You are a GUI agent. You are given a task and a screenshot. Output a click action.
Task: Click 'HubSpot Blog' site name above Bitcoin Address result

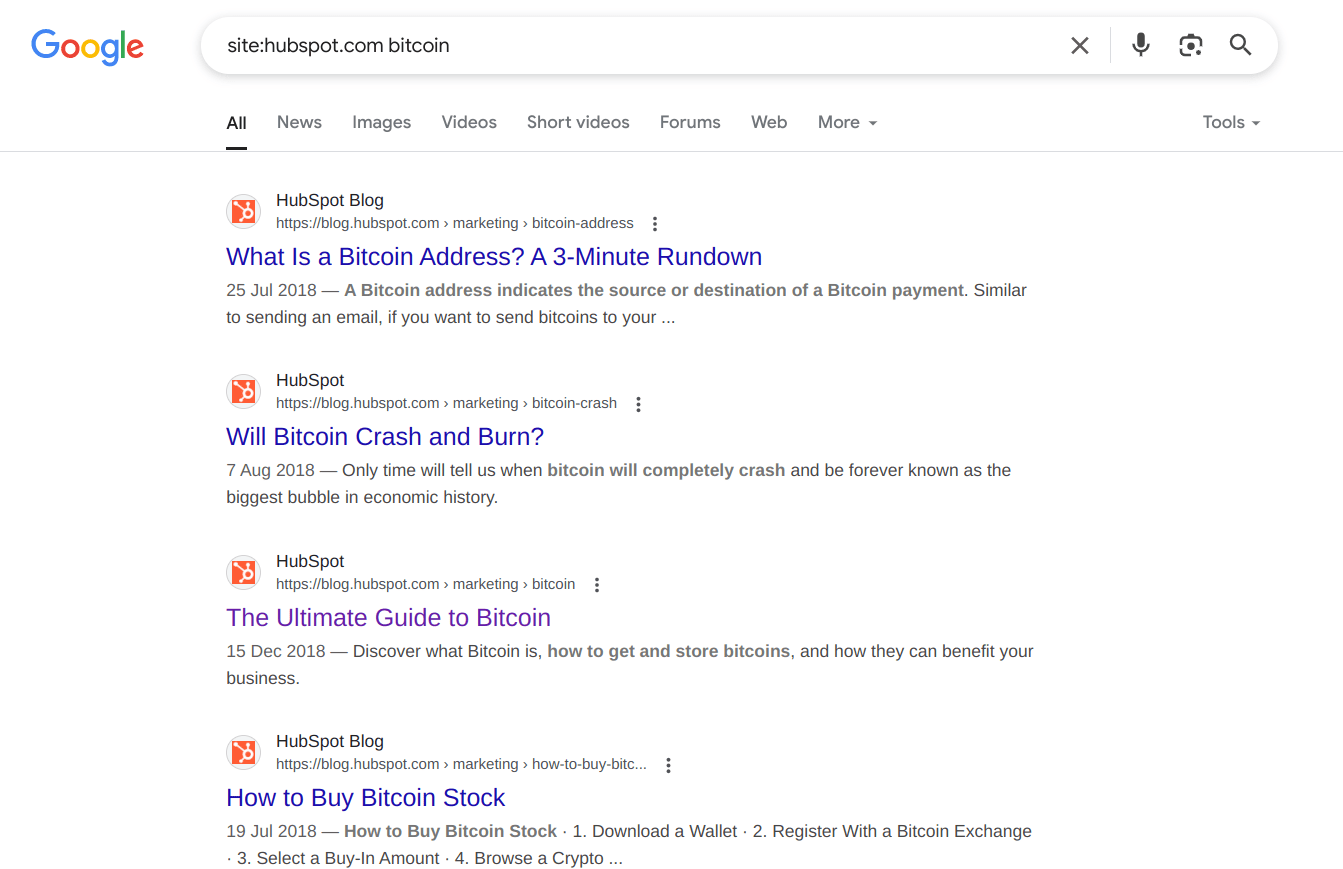pyautogui.click(x=330, y=200)
